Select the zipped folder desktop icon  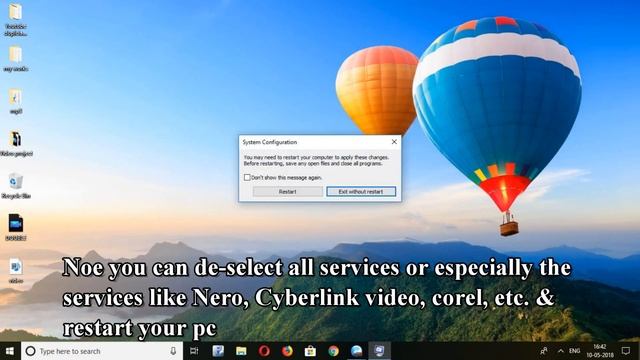(x=16, y=101)
